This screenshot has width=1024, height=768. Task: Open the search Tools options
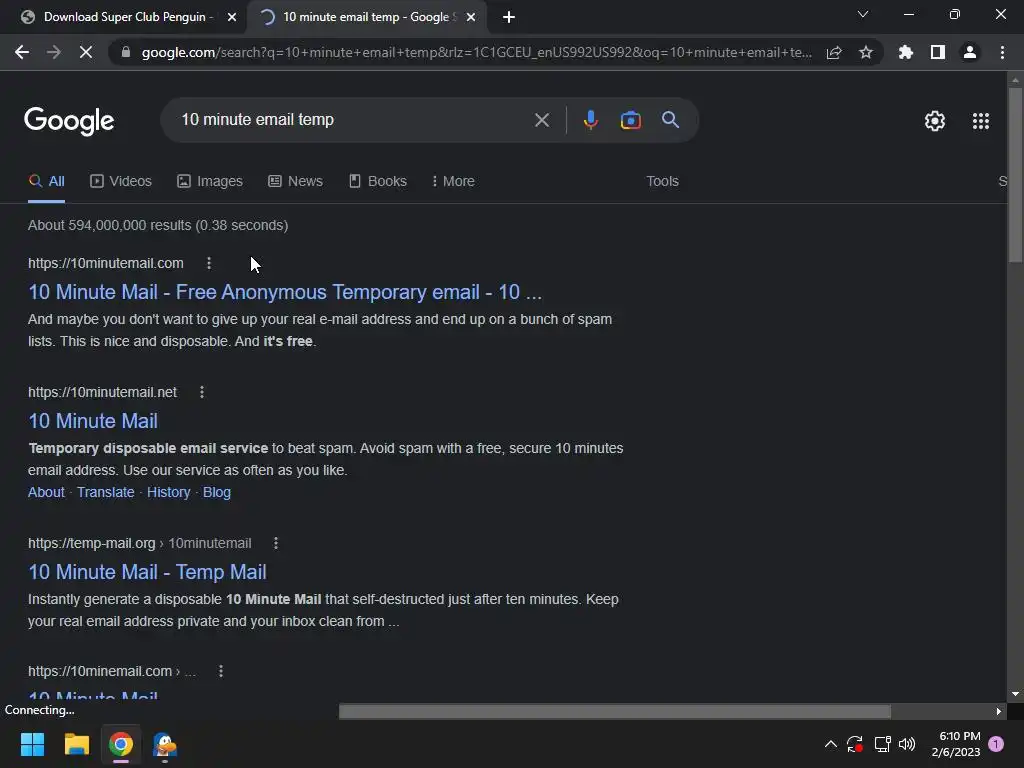[662, 181]
